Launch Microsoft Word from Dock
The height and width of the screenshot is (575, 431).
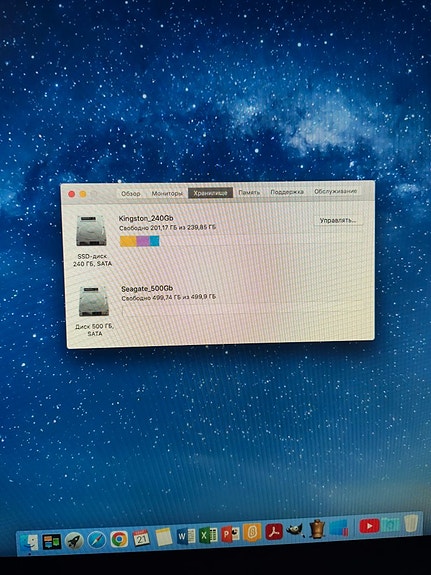coord(186,537)
